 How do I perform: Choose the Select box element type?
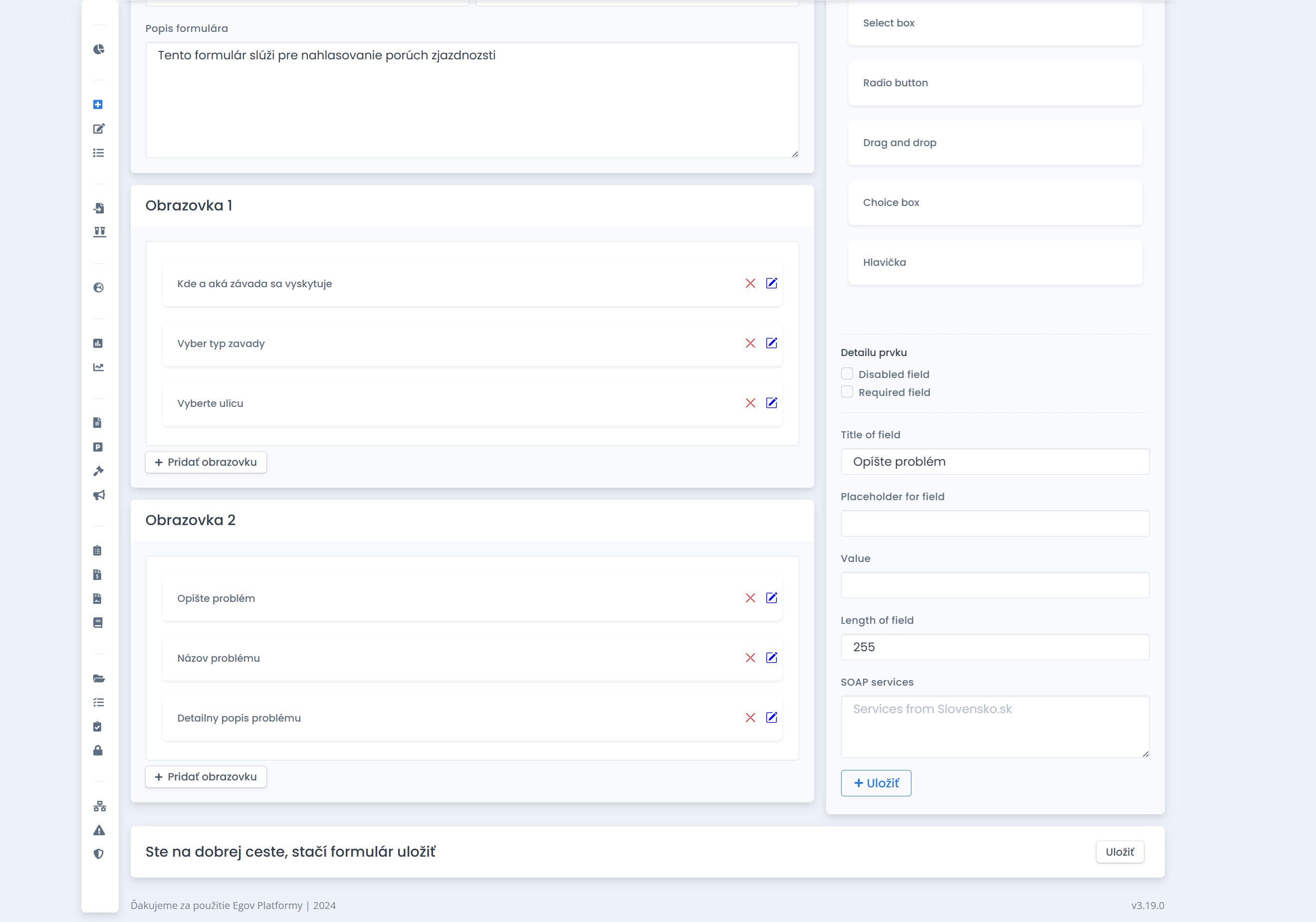994,23
